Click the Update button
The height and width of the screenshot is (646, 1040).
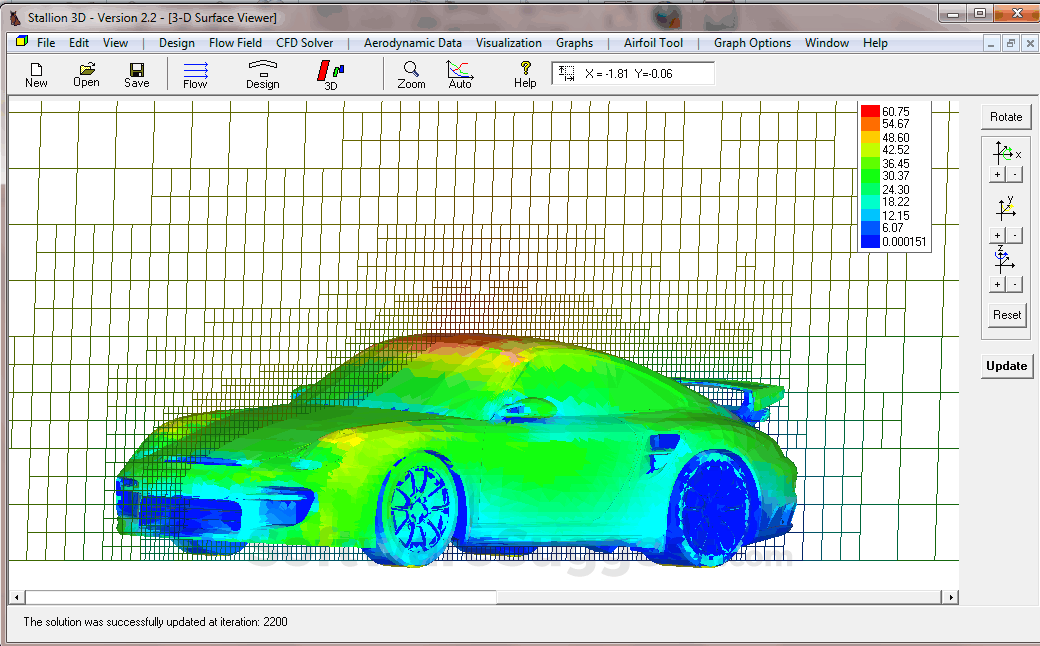tap(1006, 366)
